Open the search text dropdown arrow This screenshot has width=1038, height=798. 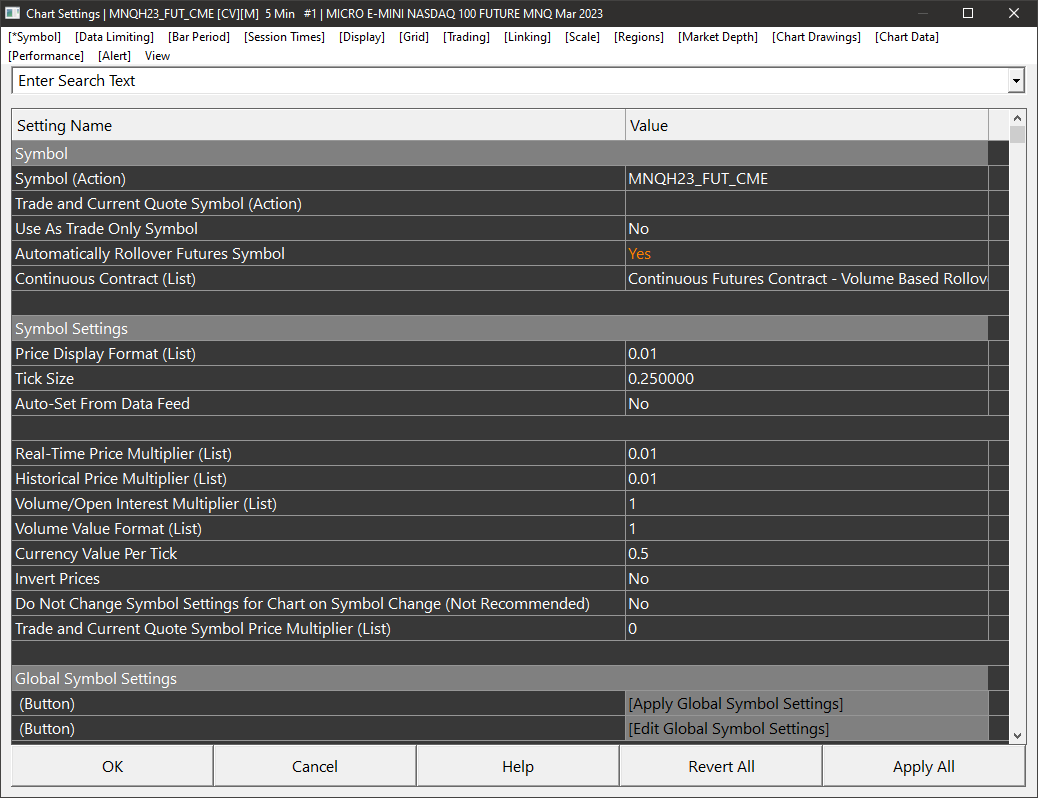click(1016, 81)
